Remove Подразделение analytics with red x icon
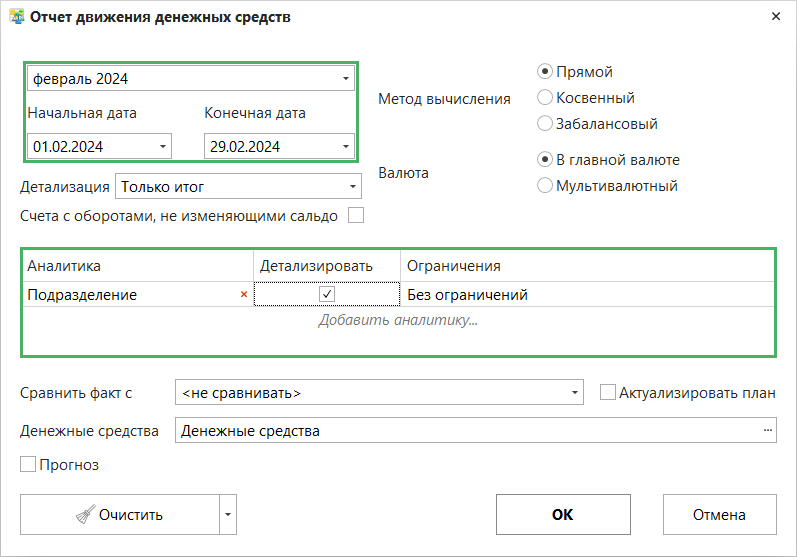The width and height of the screenshot is (797, 557). [x=244, y=295]
